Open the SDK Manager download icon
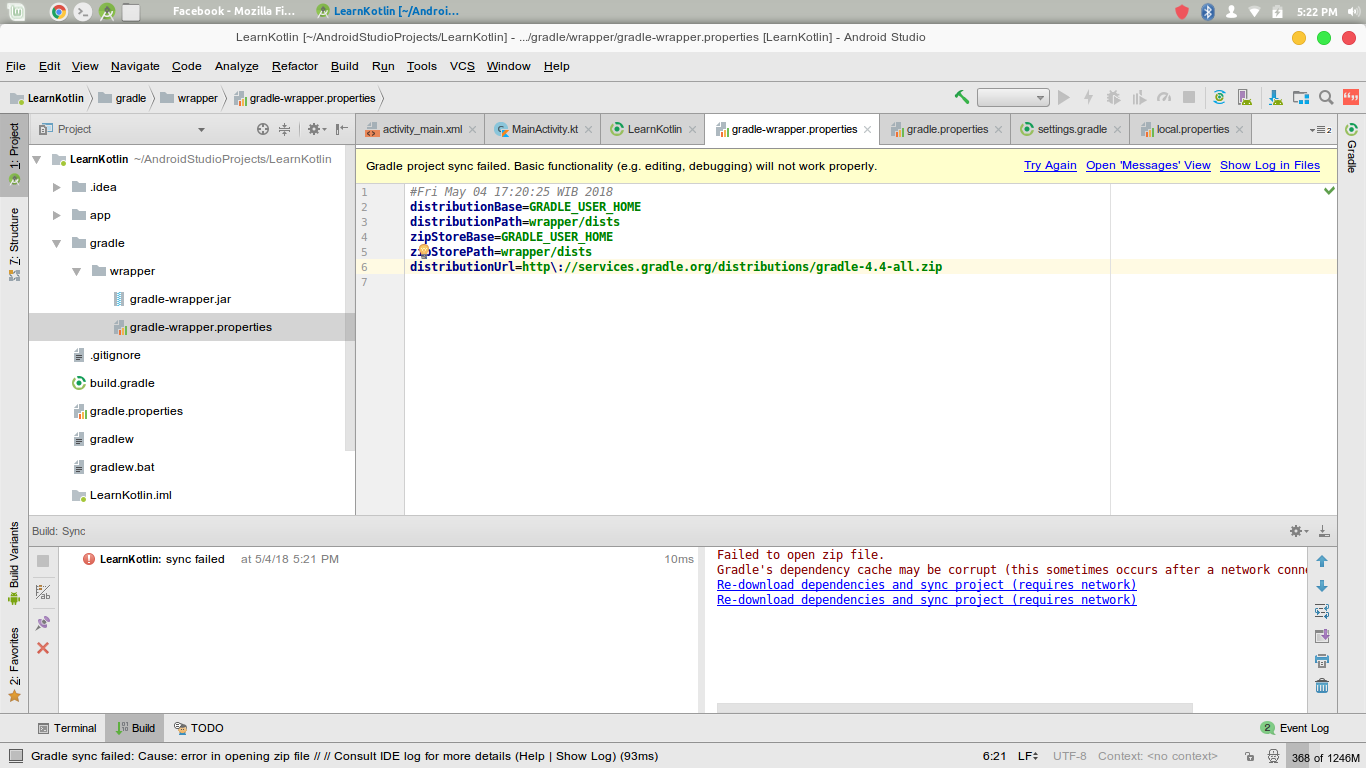 1276,97
